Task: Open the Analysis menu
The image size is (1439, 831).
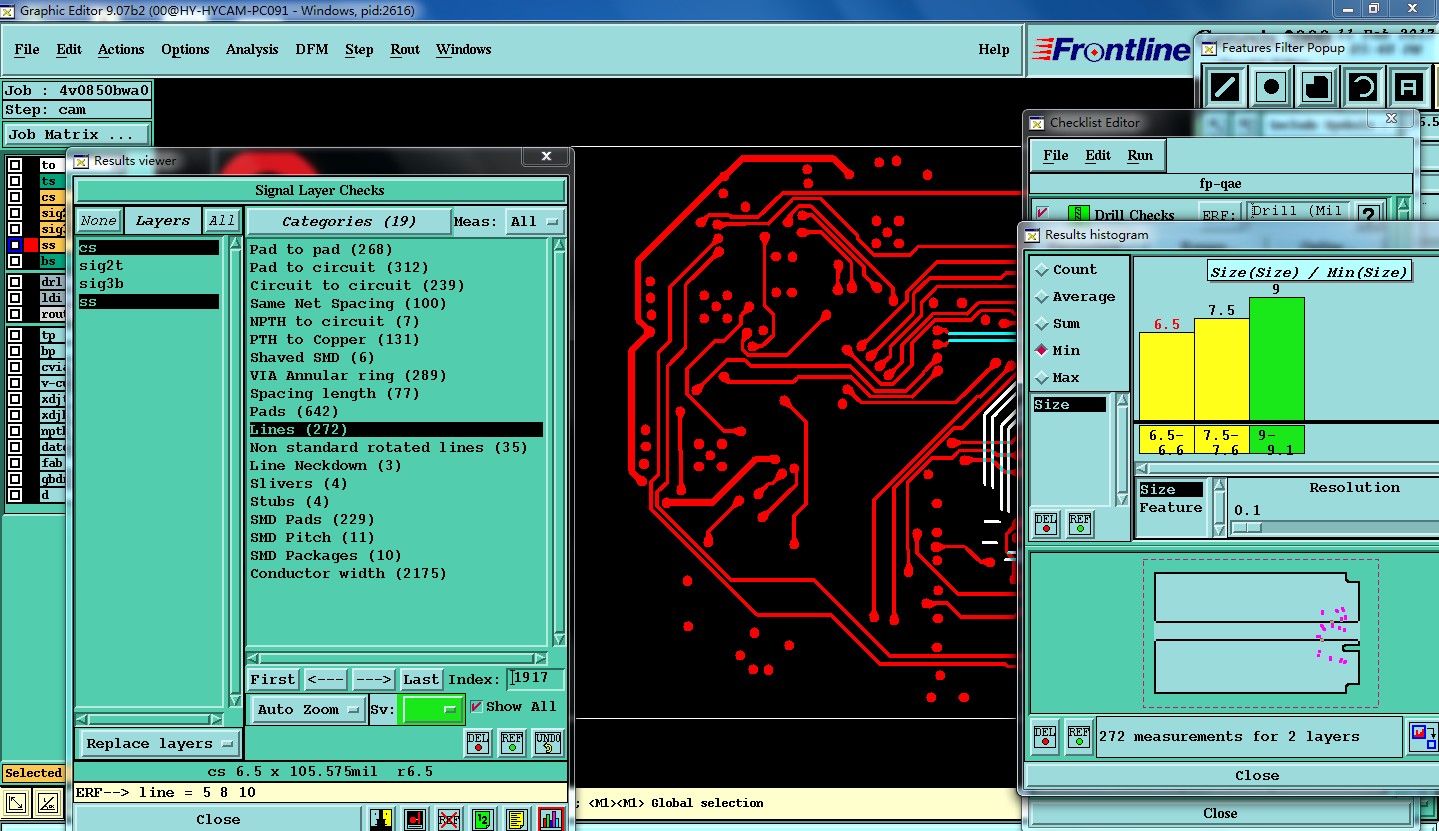Action: click(x=252, y=49)
